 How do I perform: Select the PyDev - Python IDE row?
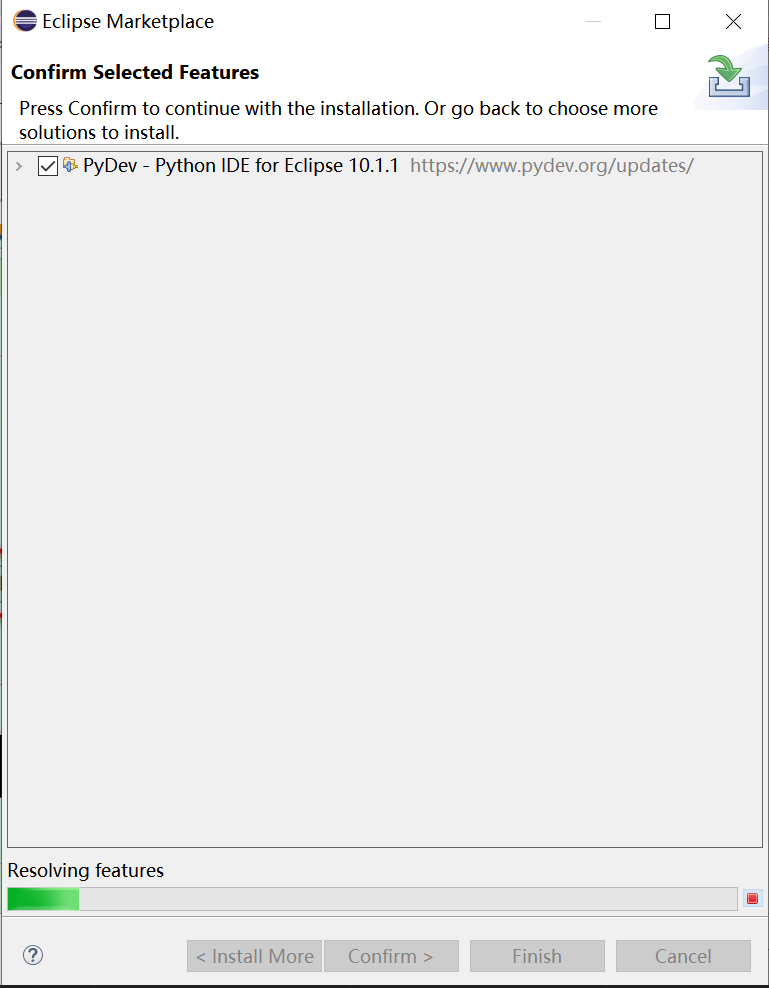pyautogui.click(x=240, y=166)
